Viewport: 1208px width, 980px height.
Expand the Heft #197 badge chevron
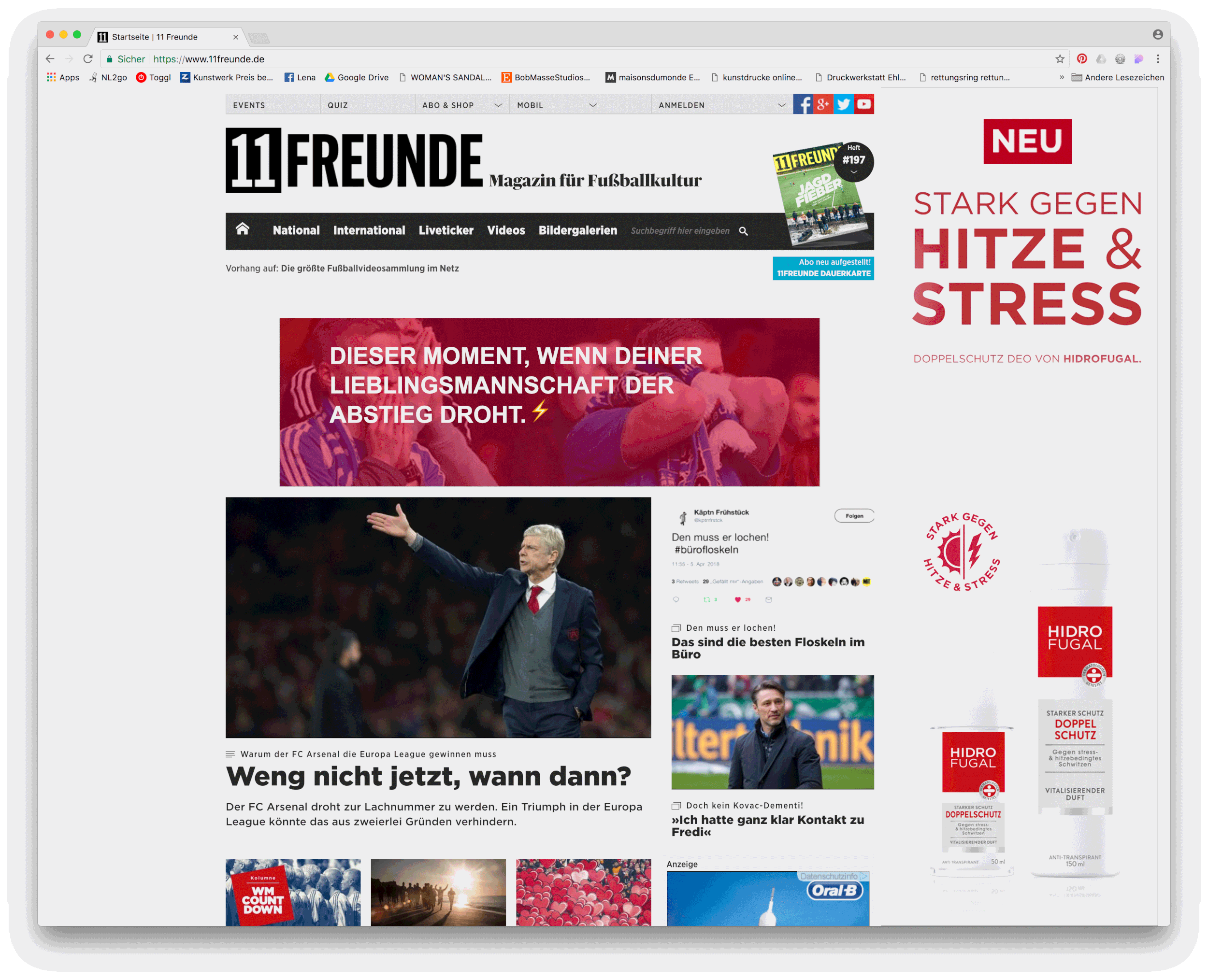coord(854,172)
